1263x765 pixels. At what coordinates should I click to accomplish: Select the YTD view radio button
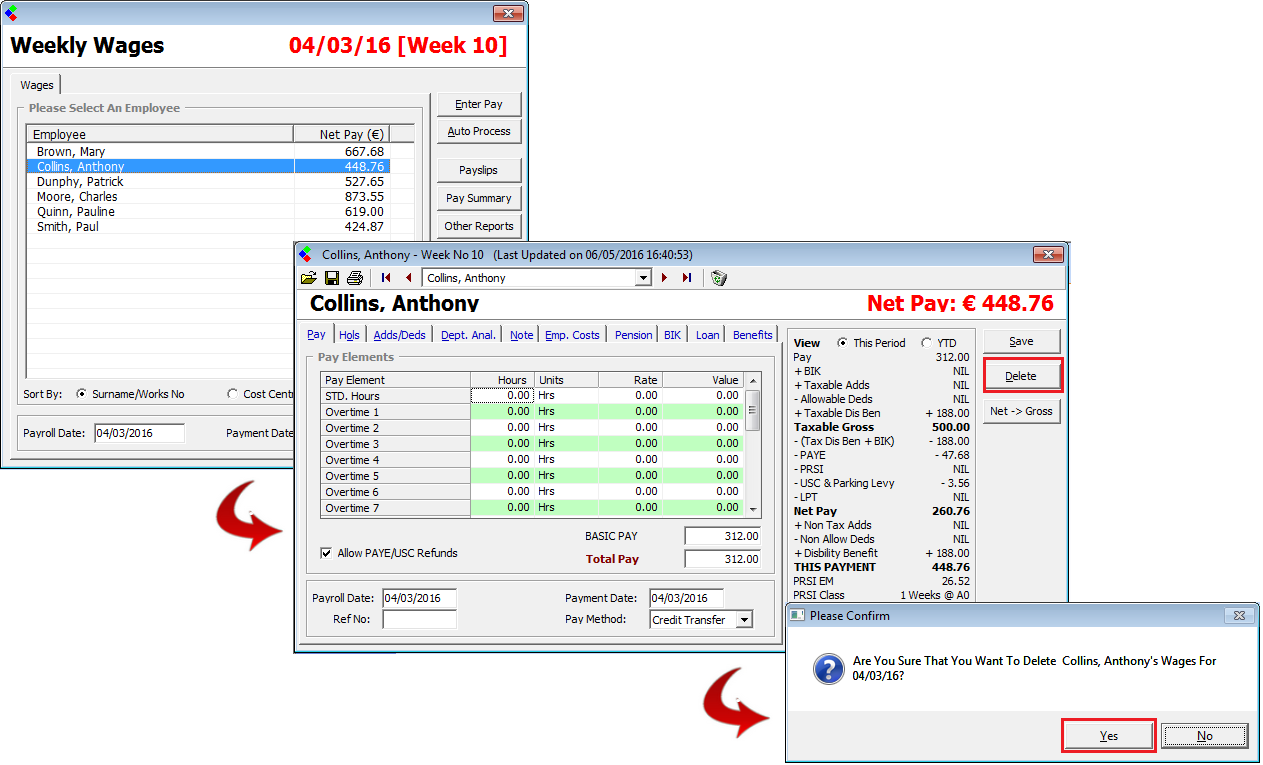926,343
